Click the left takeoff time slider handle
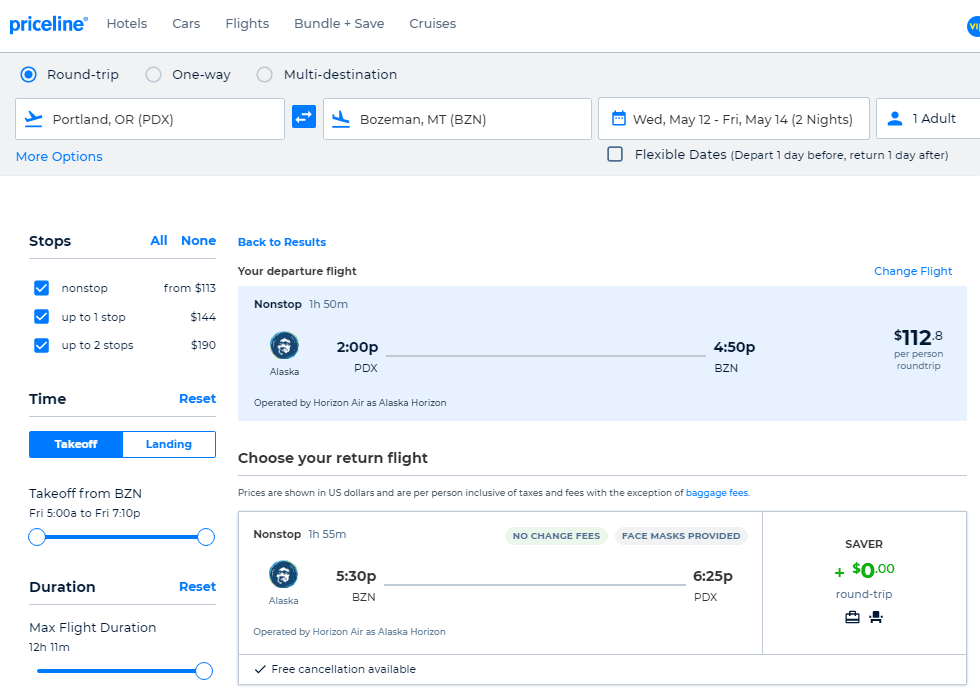Image resolution: width=980 pixels, height=692 pixels. [37, 537]
